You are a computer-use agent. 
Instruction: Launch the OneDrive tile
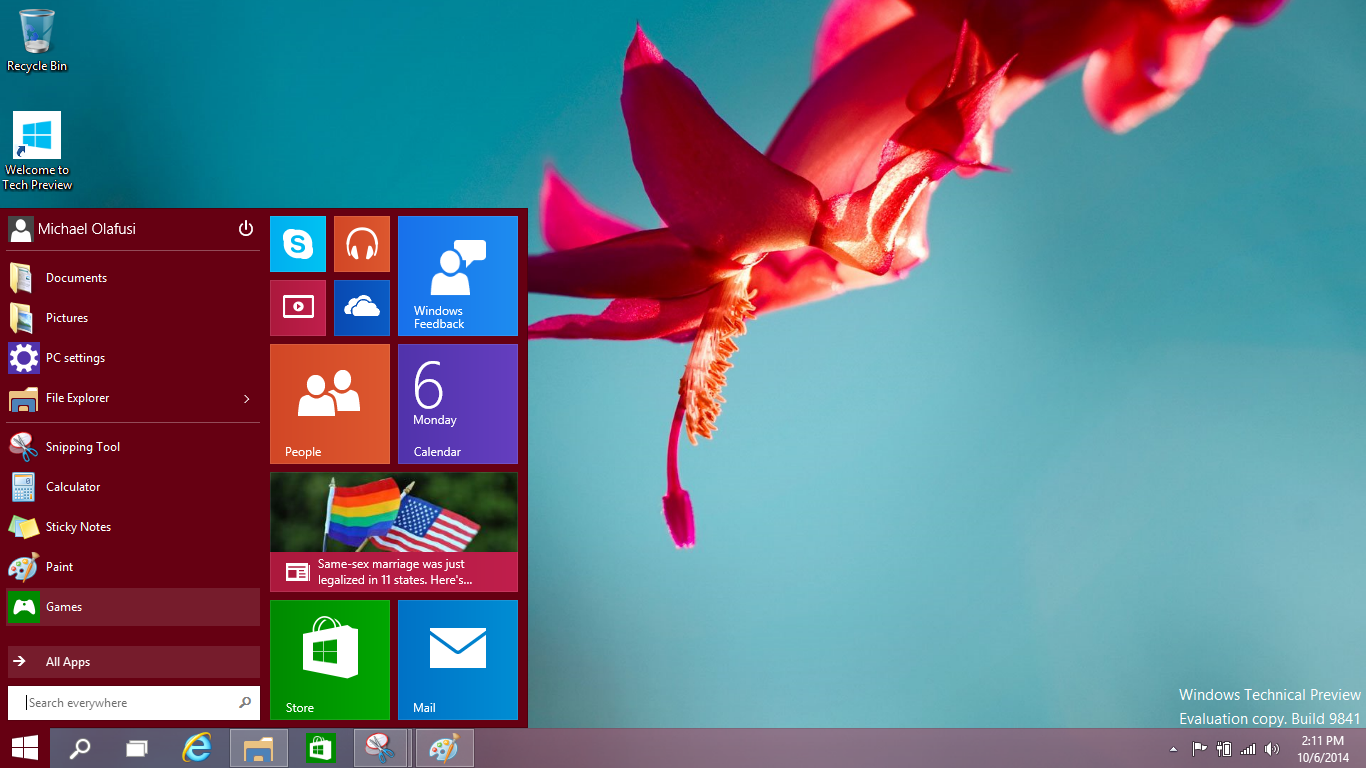tap(361, 307)
